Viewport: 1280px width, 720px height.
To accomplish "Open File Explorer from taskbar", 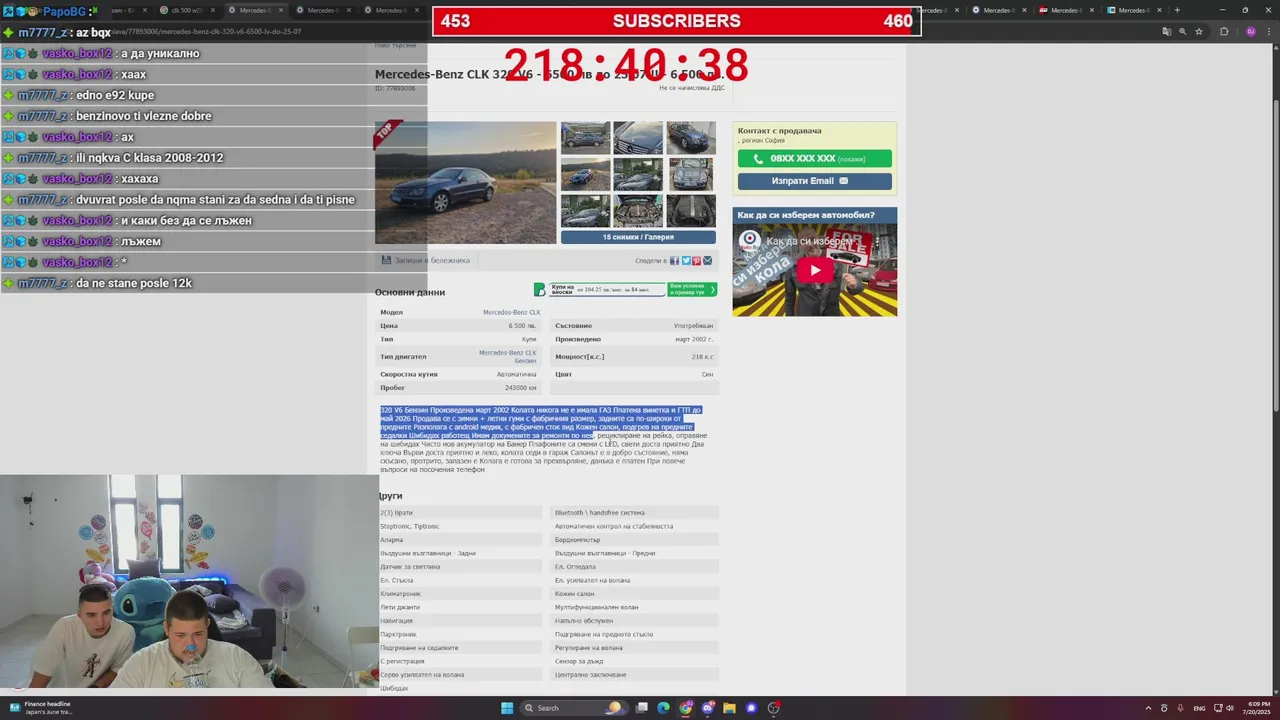I will click(x=730, y=708).
